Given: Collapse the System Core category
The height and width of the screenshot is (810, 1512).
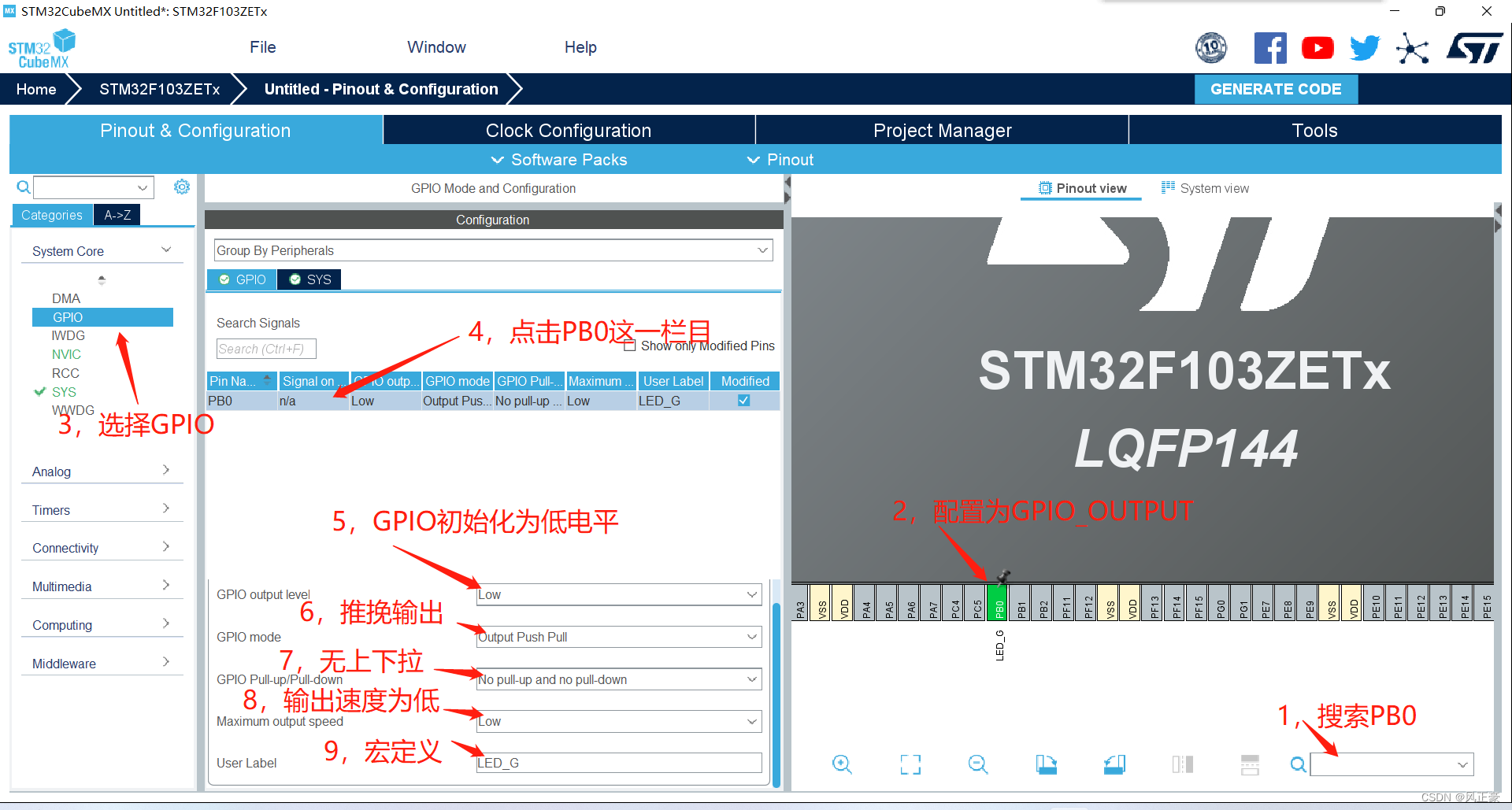Looking at the screenshot, I should [x=102, y=251].
